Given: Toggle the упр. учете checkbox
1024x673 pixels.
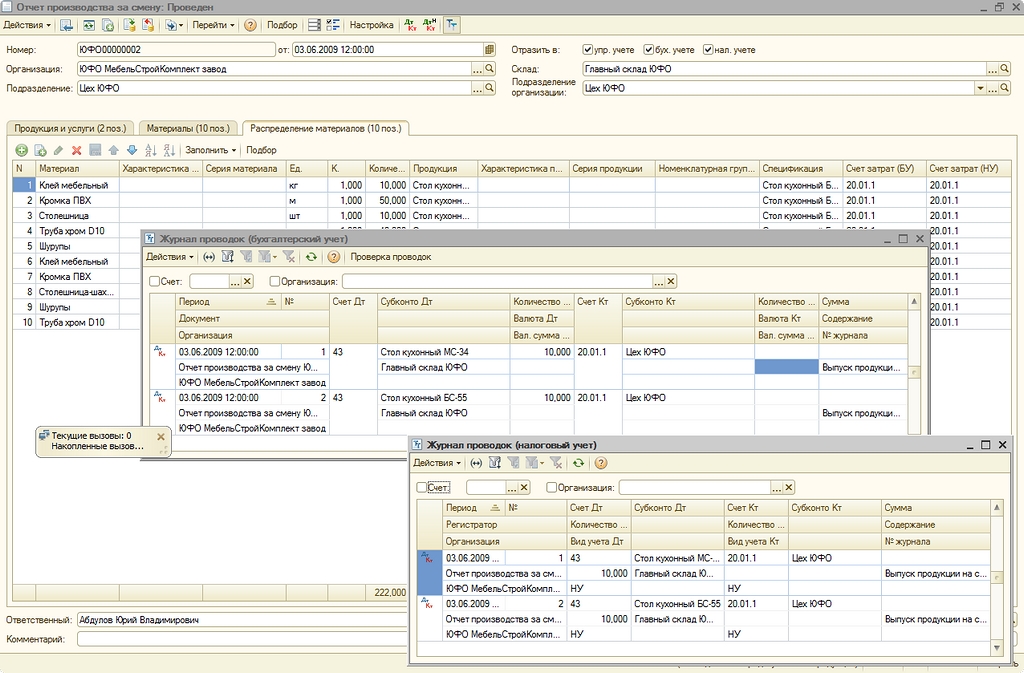Looking at the screenshot, I should click(x=589, y=49).
